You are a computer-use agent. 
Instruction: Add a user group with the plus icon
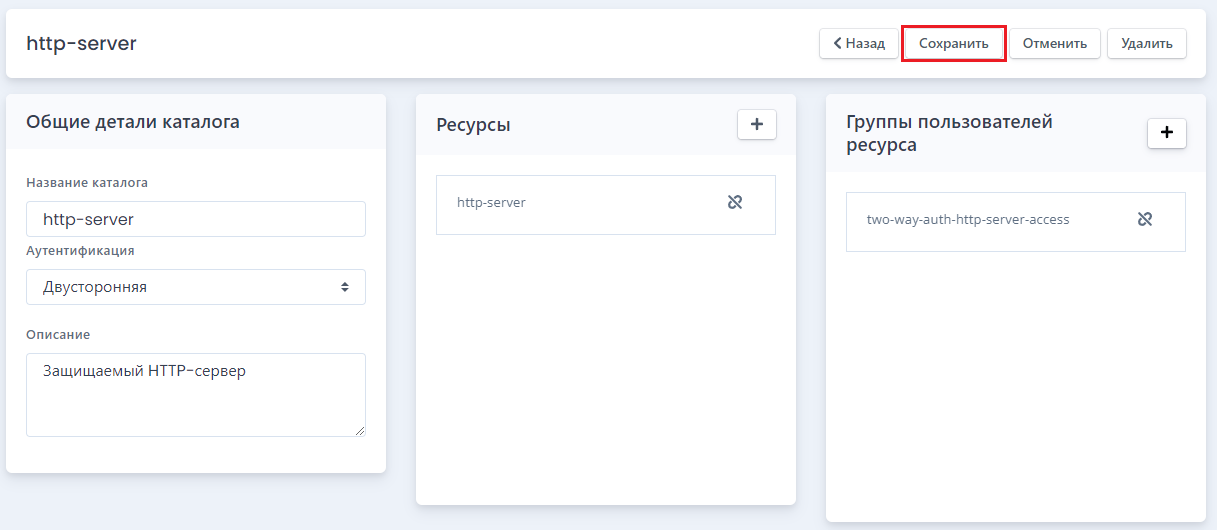tap(1166, 133)
